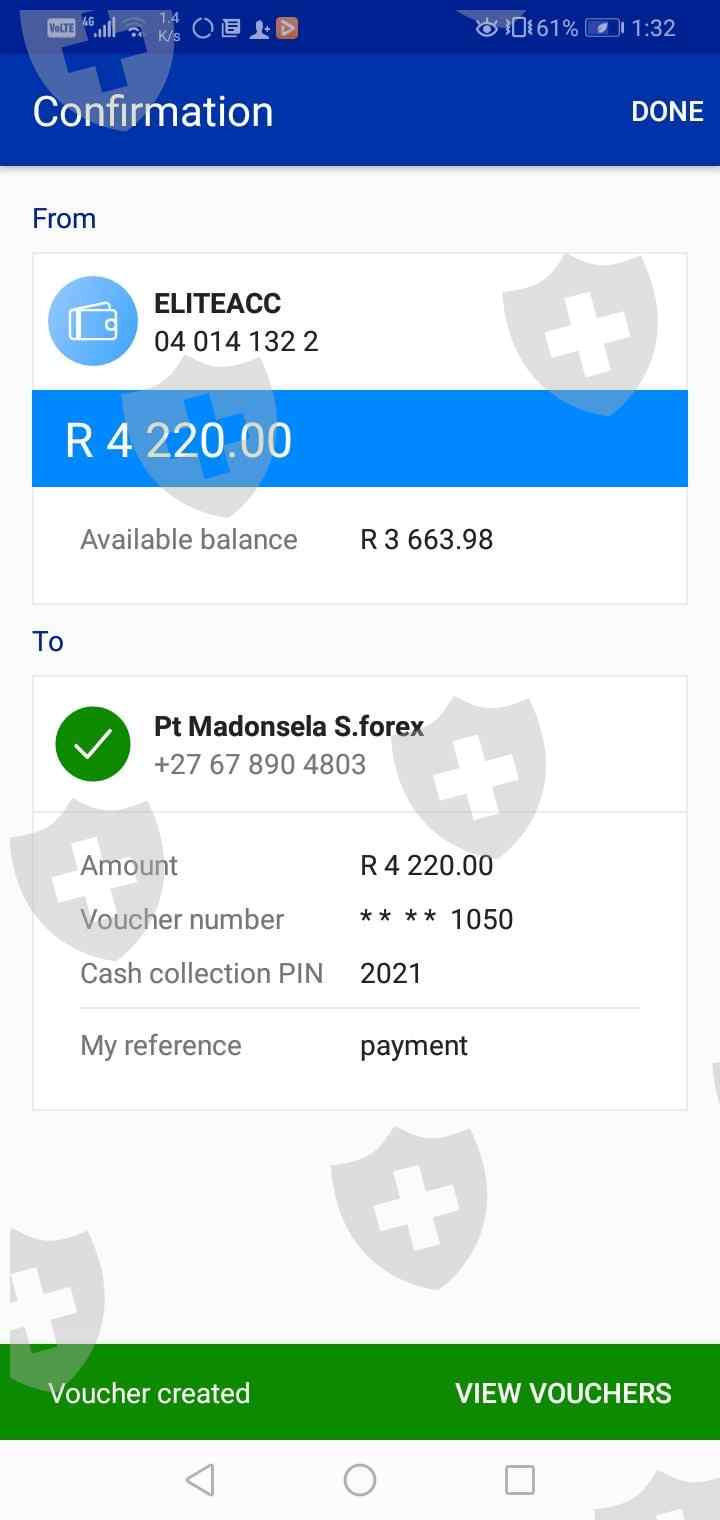
Task: Select the R 4 220.00 blue amount banner
Action: click(x=359, y=439)
